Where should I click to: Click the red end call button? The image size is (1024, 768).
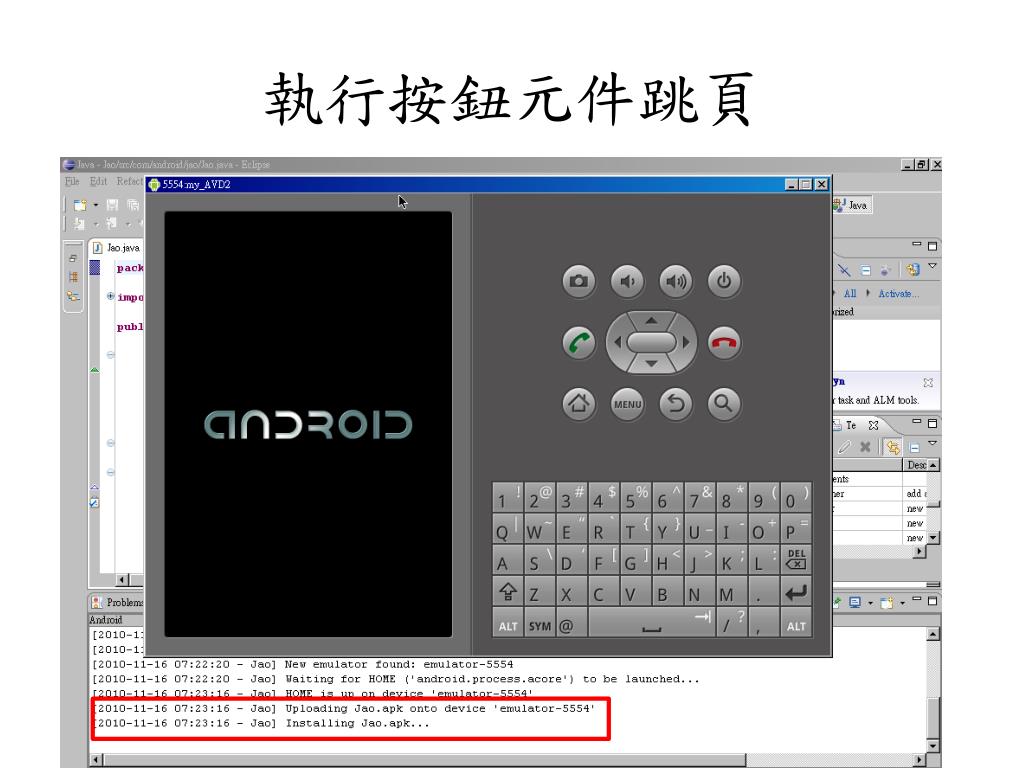click(724, 342)
